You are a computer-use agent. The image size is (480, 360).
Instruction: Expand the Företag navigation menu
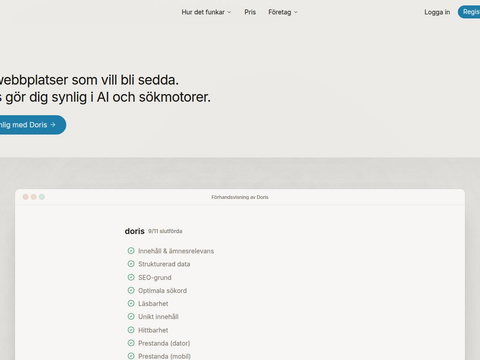pos(283,12)
